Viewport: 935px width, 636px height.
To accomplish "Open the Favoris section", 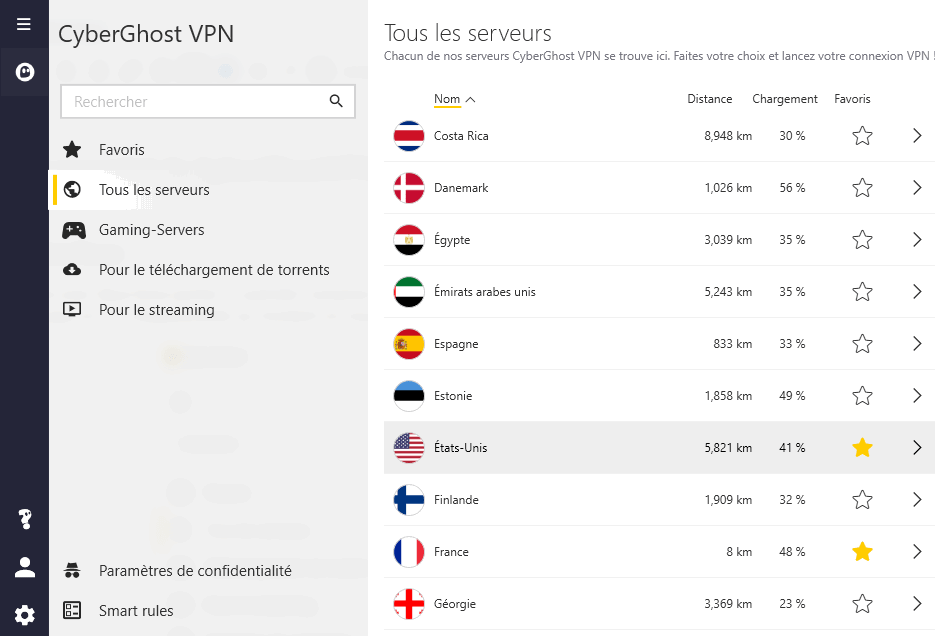I will tap(121, 150).
